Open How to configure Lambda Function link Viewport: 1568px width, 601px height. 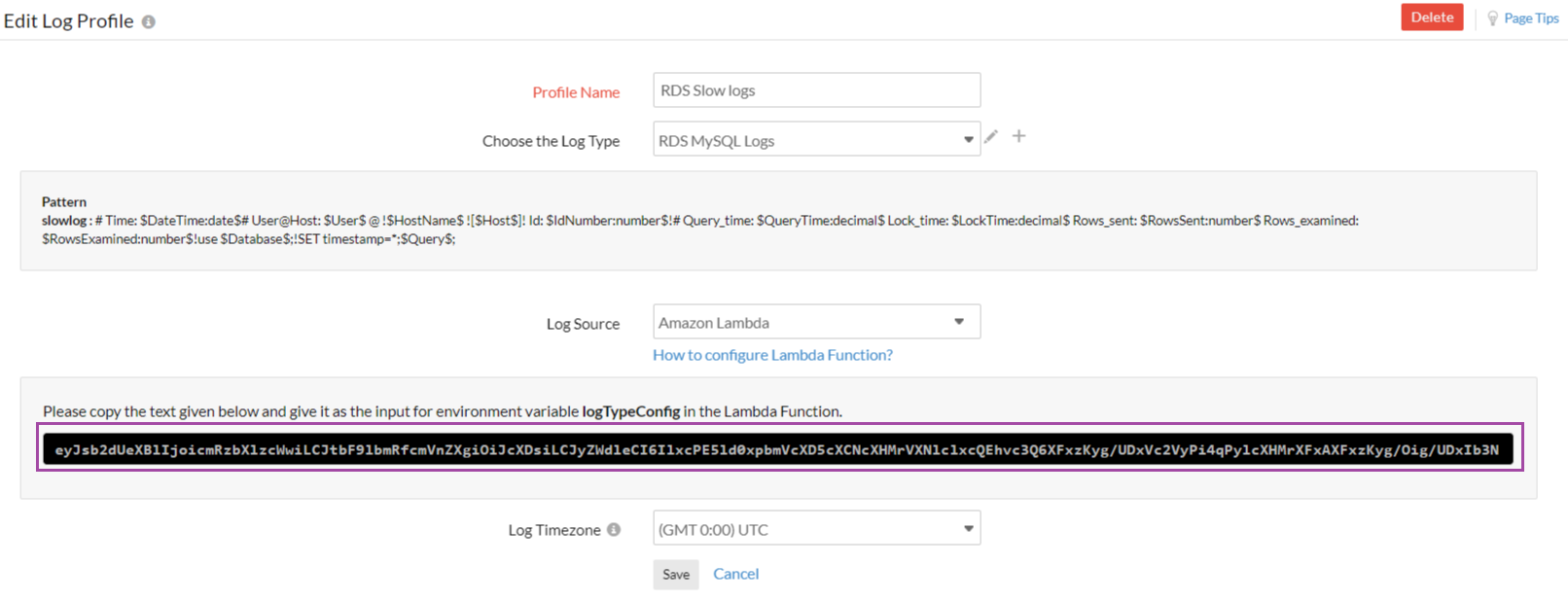772,355
